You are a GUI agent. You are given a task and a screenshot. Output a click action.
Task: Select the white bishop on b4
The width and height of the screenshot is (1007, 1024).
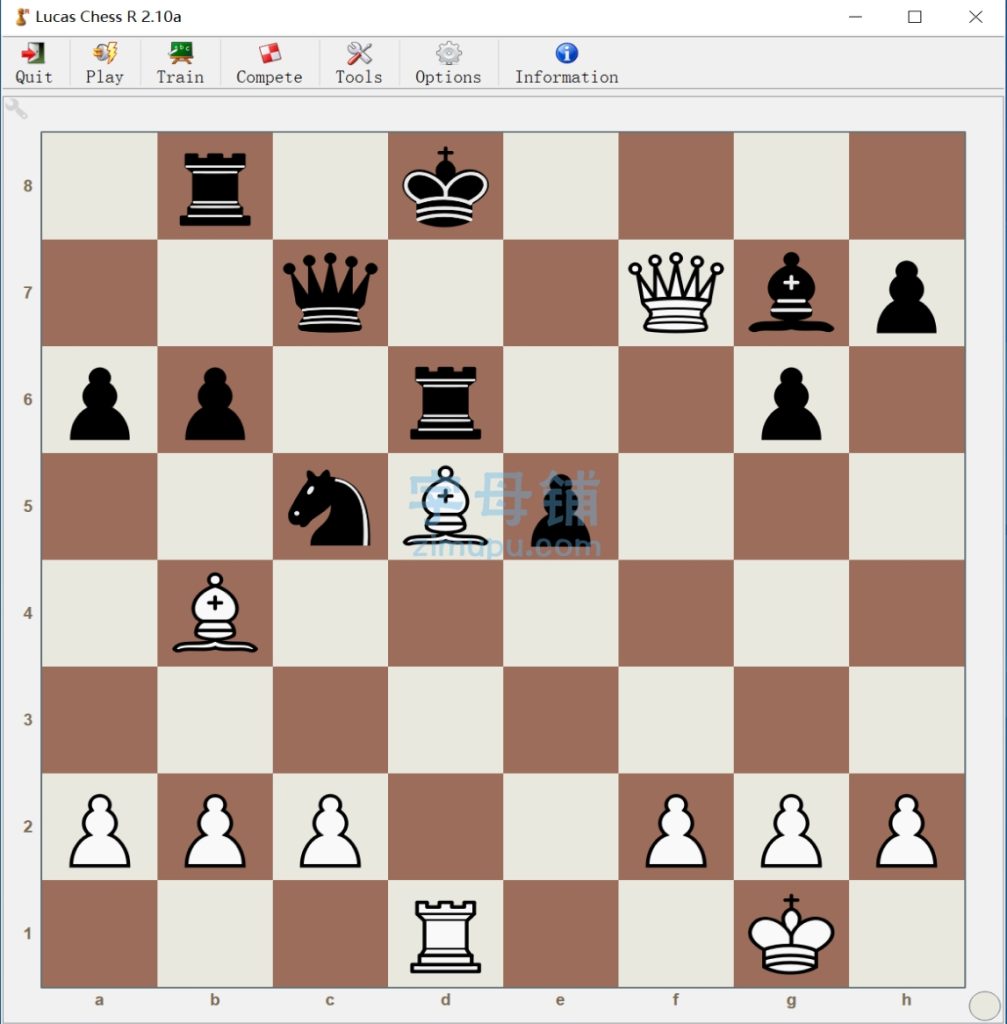(x=215, y=613)
